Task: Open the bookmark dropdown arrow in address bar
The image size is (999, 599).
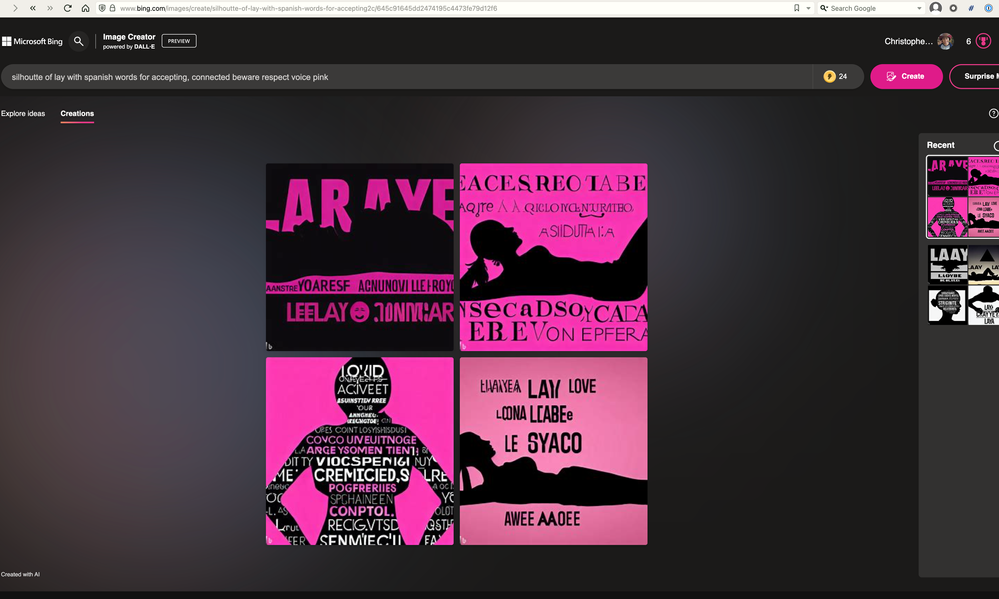Action: (809, 8)
